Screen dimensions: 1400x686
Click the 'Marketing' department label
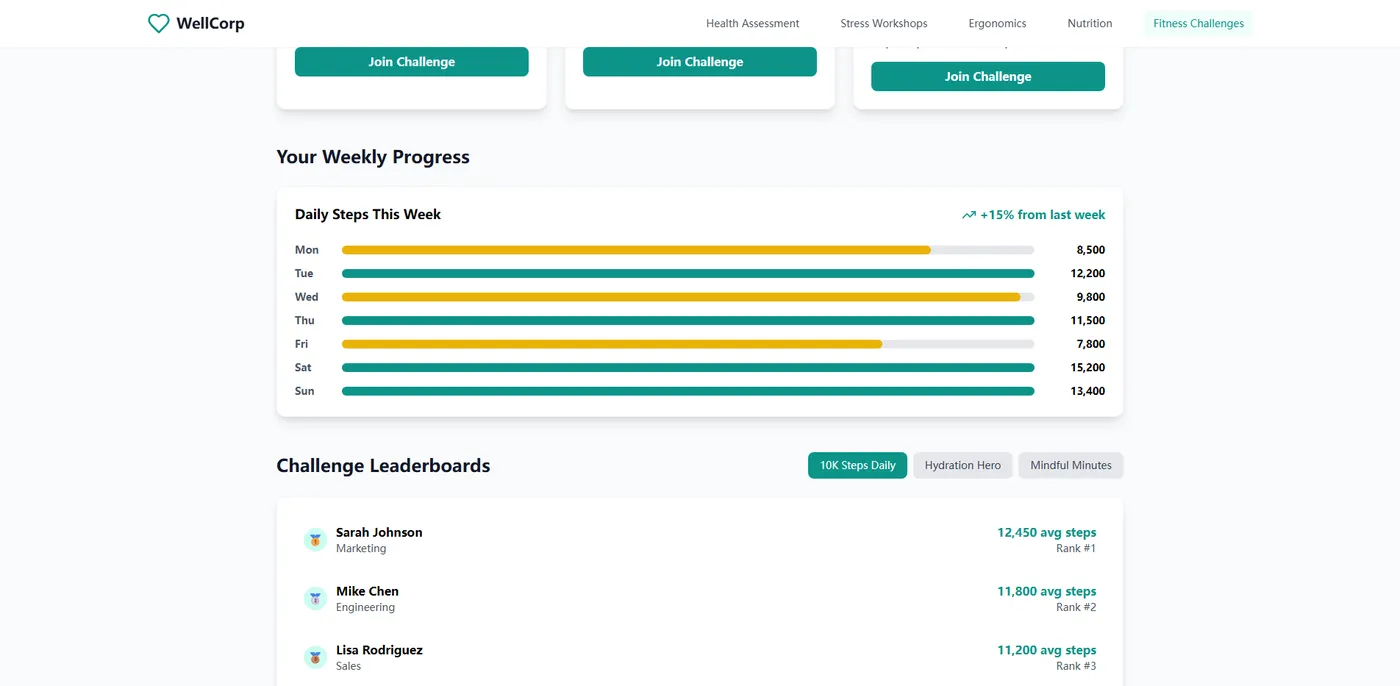pos(361,548)
